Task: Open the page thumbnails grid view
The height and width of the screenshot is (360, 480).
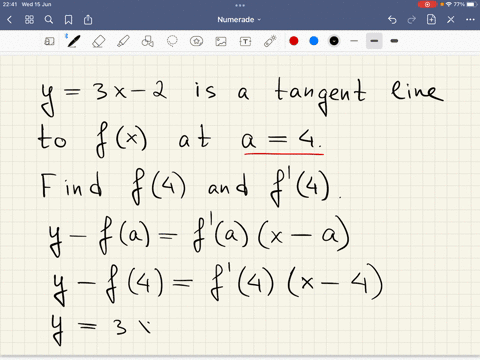Action: 29,20
